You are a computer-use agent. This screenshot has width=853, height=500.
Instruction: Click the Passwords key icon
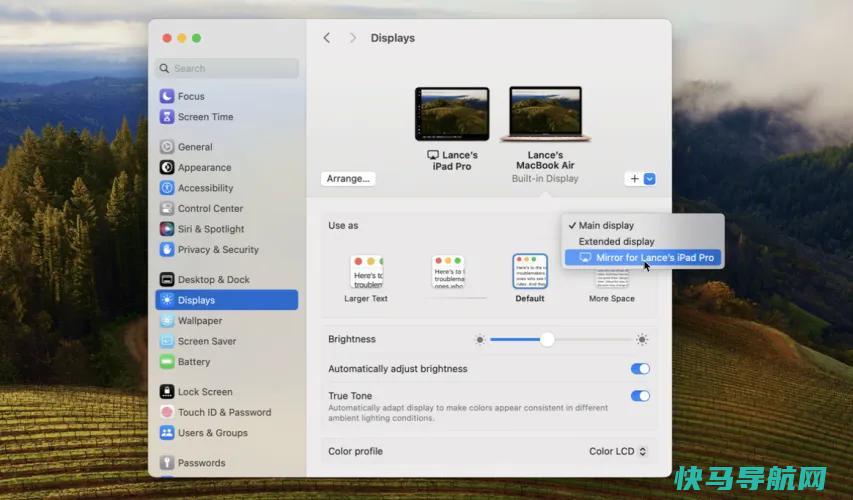coord(167,462)
